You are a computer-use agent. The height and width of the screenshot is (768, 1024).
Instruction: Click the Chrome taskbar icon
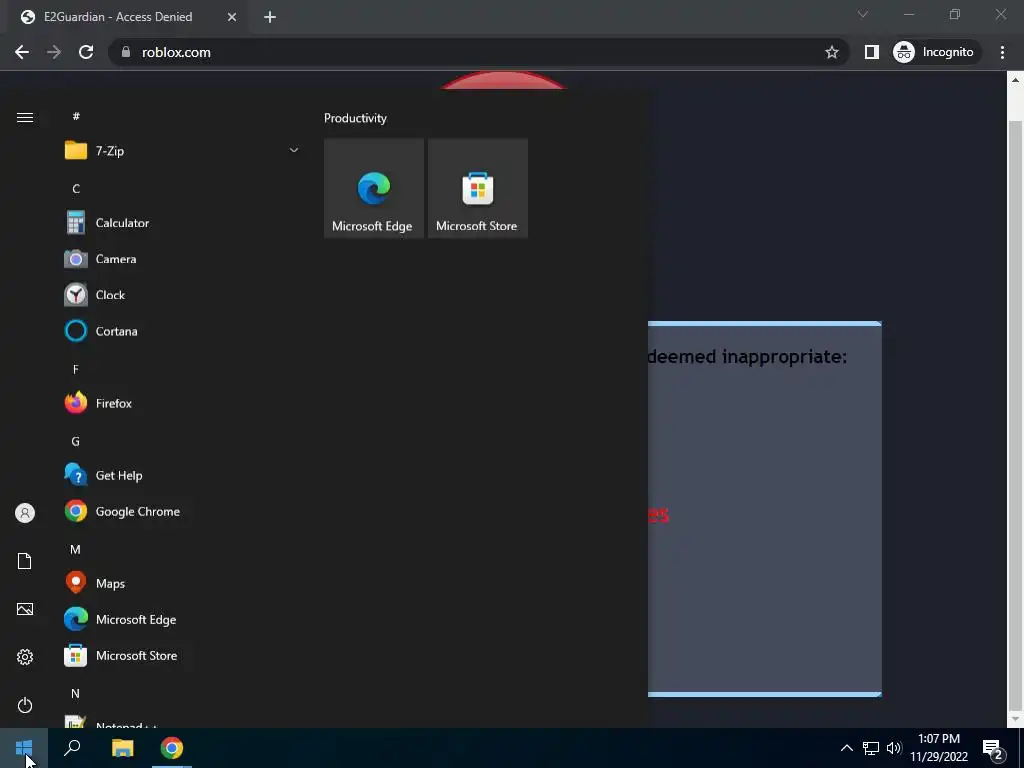tap(172, 748)
